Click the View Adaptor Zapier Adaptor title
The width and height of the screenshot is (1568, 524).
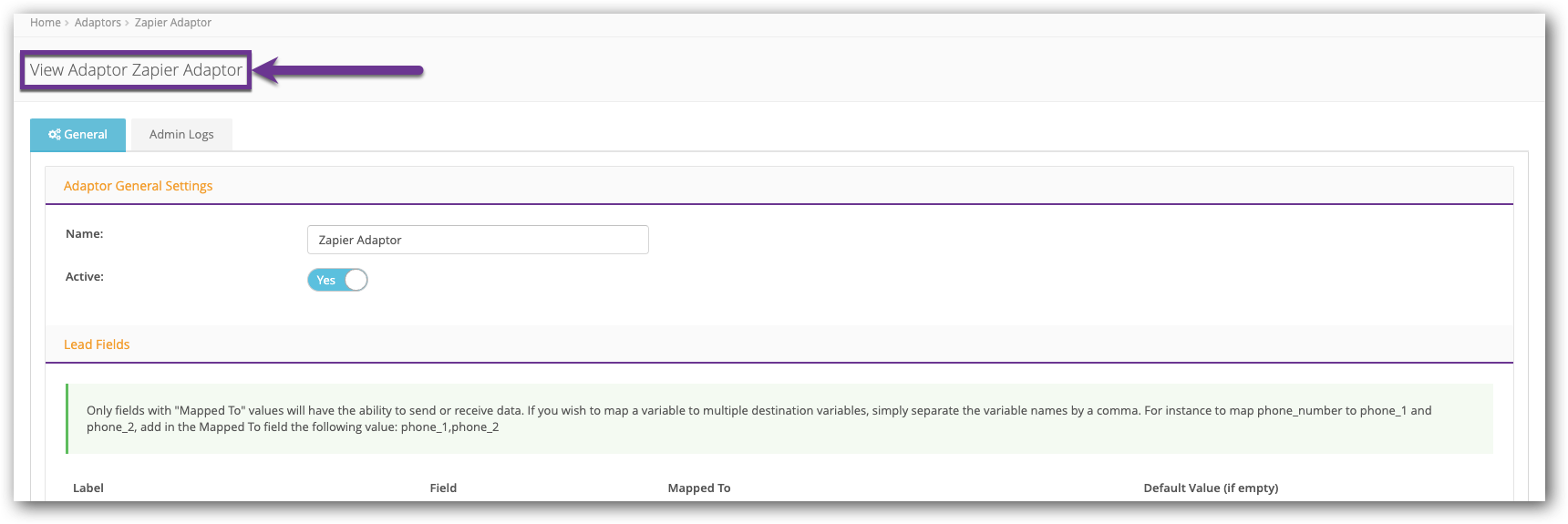tap(136, 70)
